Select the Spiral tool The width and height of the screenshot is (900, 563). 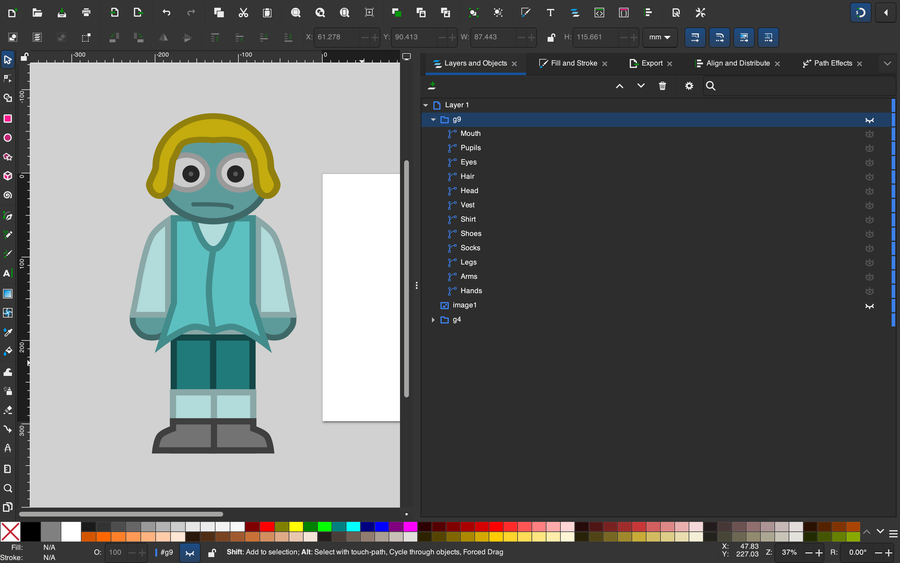[8, 196]
